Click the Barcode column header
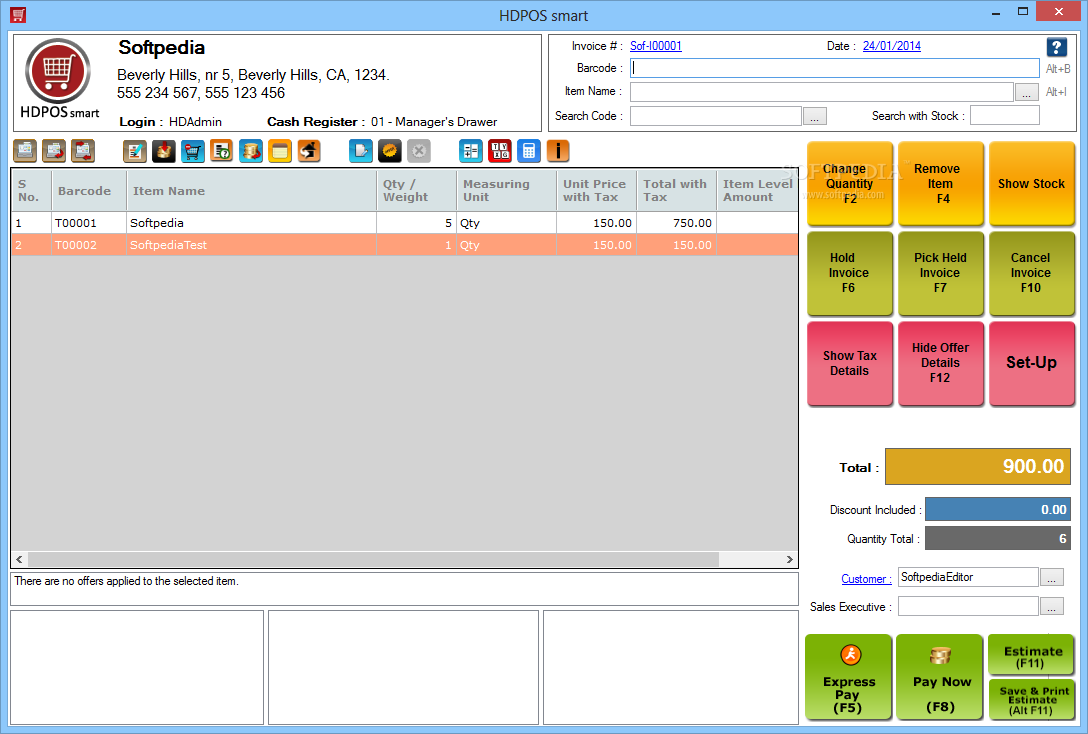Viewport: 1088px width, 734px height. [89, 191]
